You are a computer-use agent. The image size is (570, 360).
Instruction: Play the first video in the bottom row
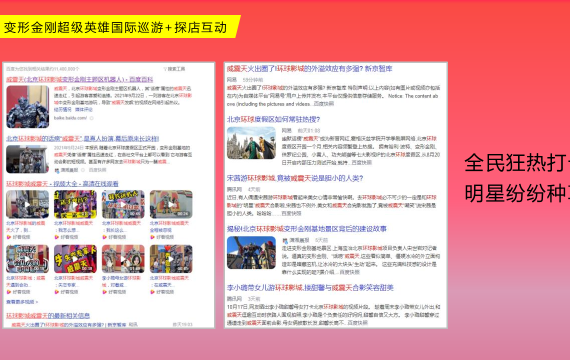click(x=28, y=259)
